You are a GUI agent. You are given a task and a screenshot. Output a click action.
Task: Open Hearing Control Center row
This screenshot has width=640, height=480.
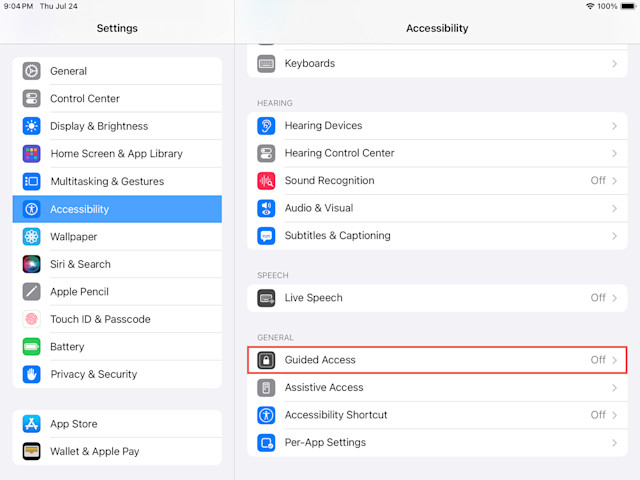click(x=437, y=153)
